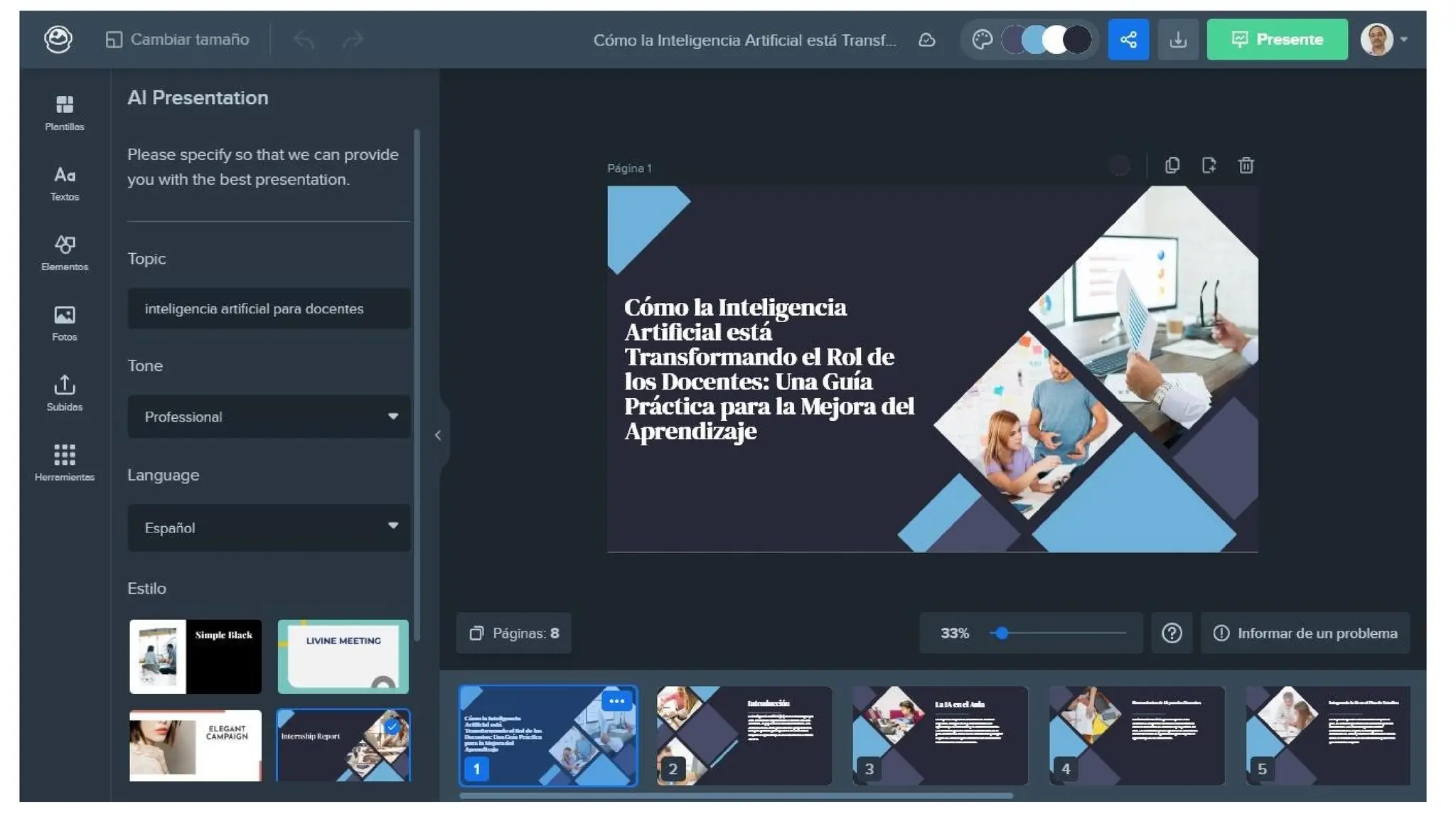This screenshot has width=1456, height=819.
Task: Click the blue share icon button
Action: pyautogui.click(x=1128, y=40)
